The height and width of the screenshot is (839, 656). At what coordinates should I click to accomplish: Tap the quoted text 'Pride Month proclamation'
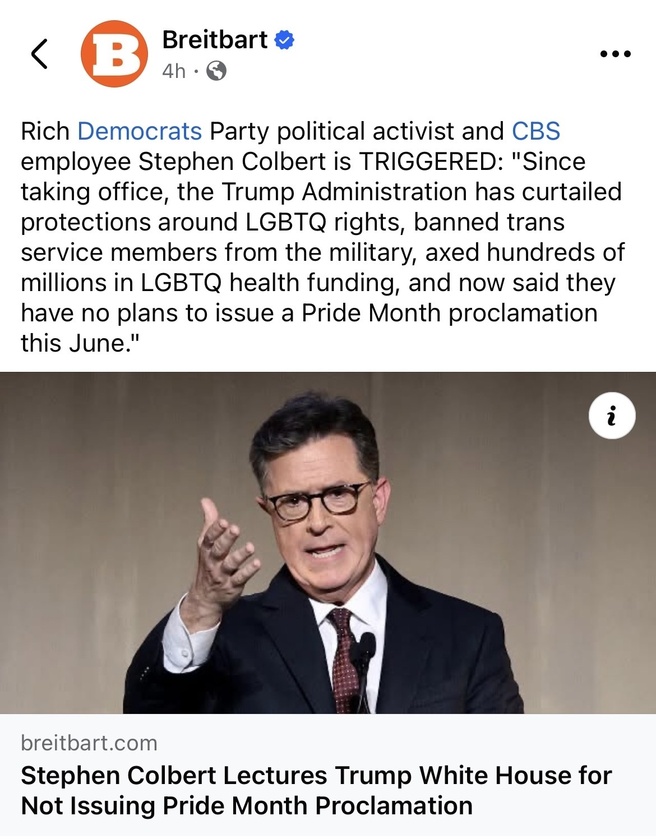coord(449,314)
